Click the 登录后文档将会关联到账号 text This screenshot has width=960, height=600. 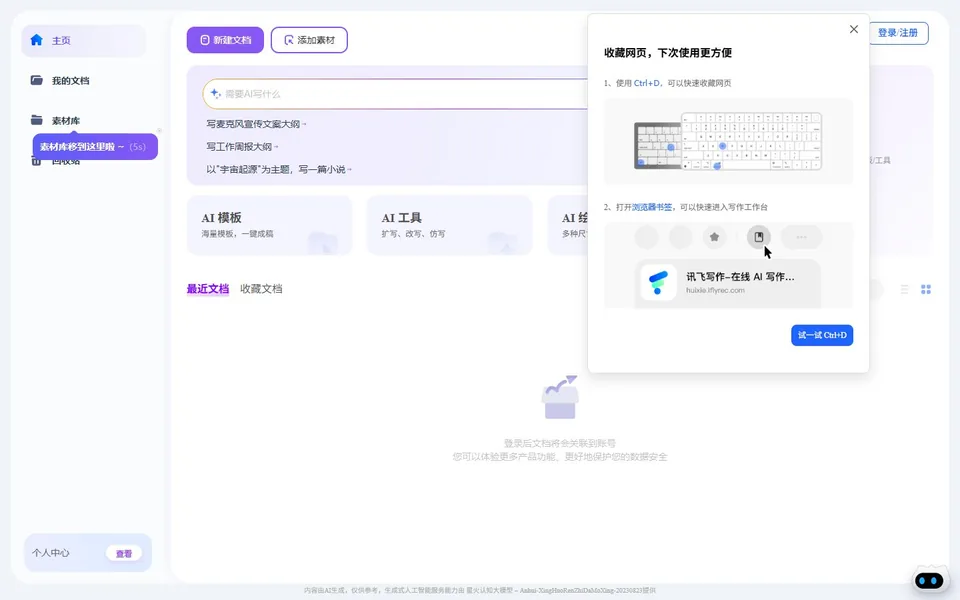pyautogui.click(x=560, y=443)
